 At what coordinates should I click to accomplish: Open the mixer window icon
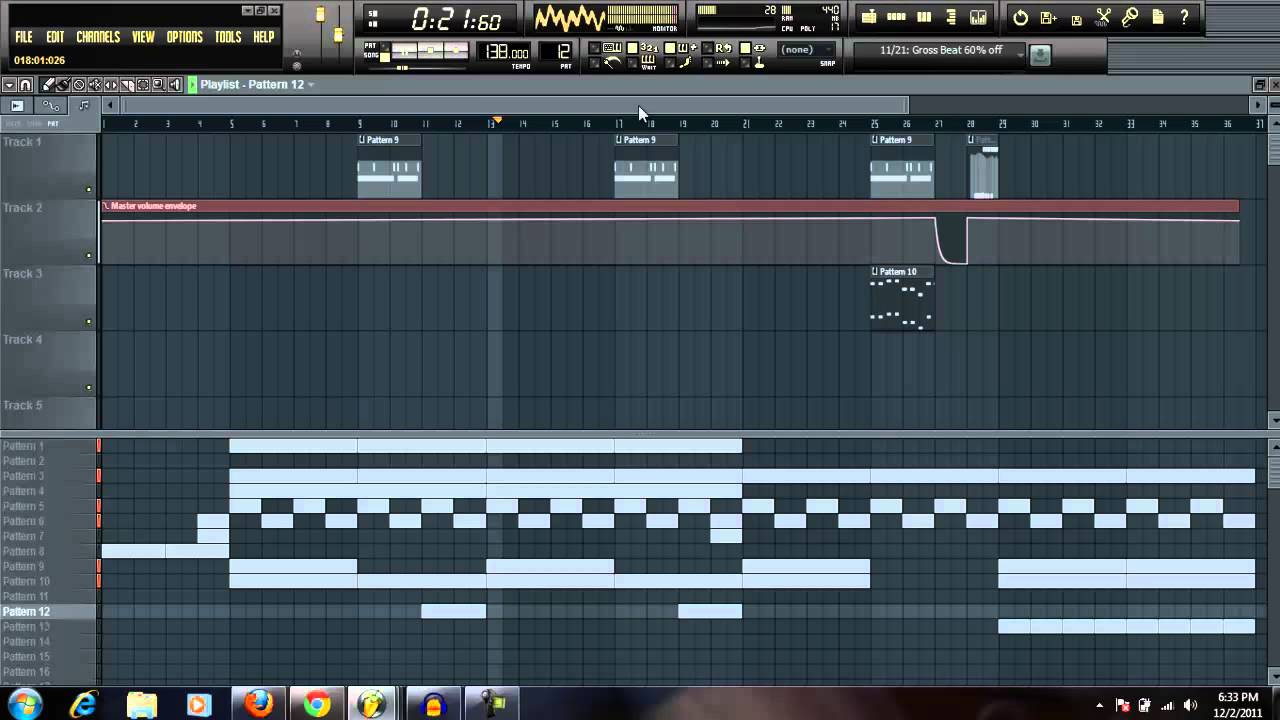978,17
